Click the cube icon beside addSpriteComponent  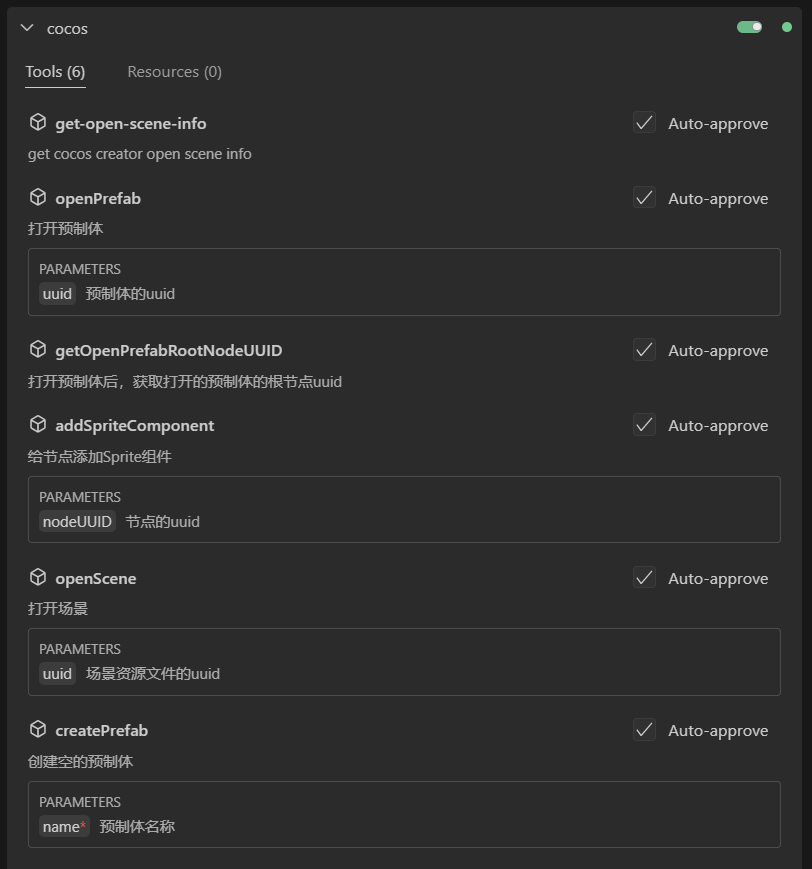pyautogui.click(x=38, y=425)
